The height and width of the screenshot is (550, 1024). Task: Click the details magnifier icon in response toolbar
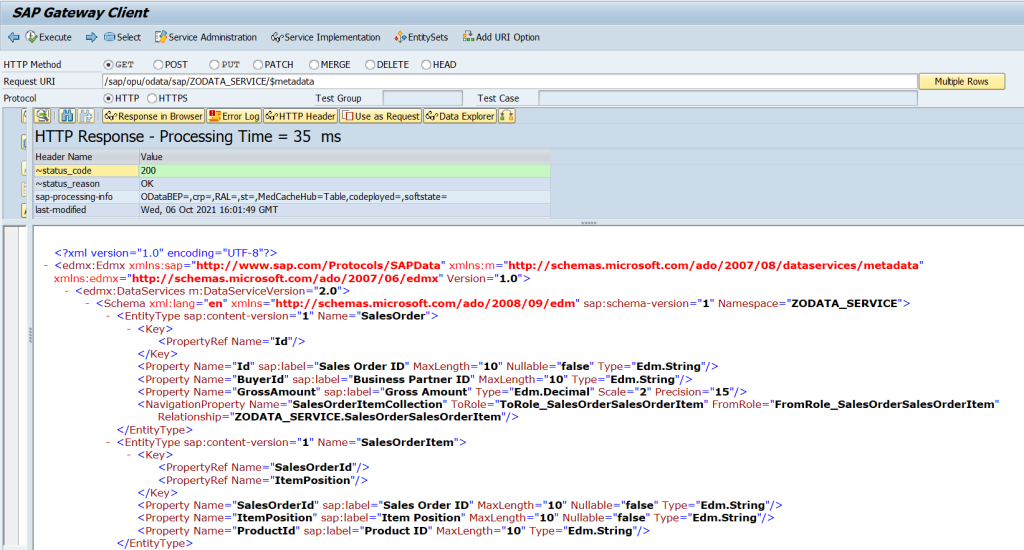pos(42,116)
